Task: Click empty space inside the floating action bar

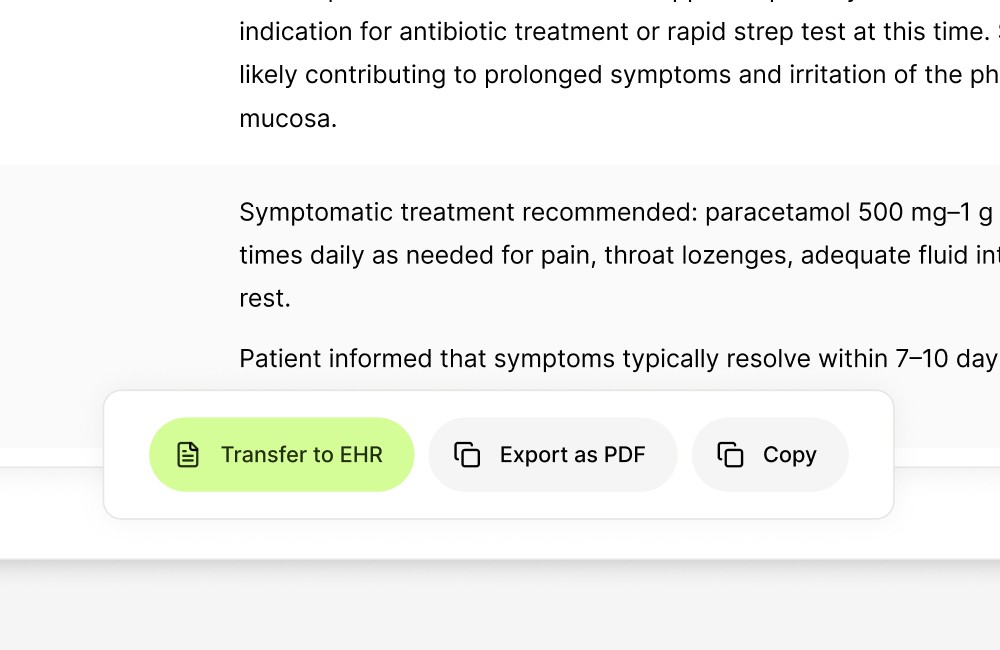Action: 871,455
